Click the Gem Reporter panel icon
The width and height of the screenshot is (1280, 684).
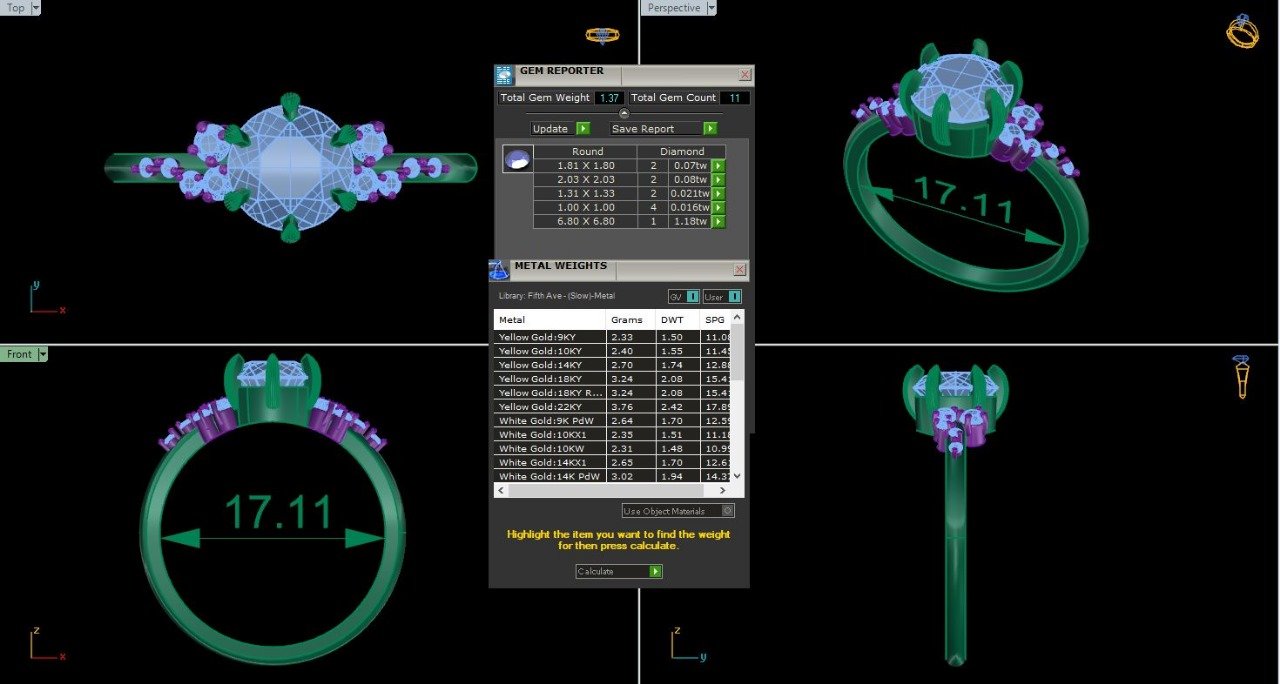point(504,74)
